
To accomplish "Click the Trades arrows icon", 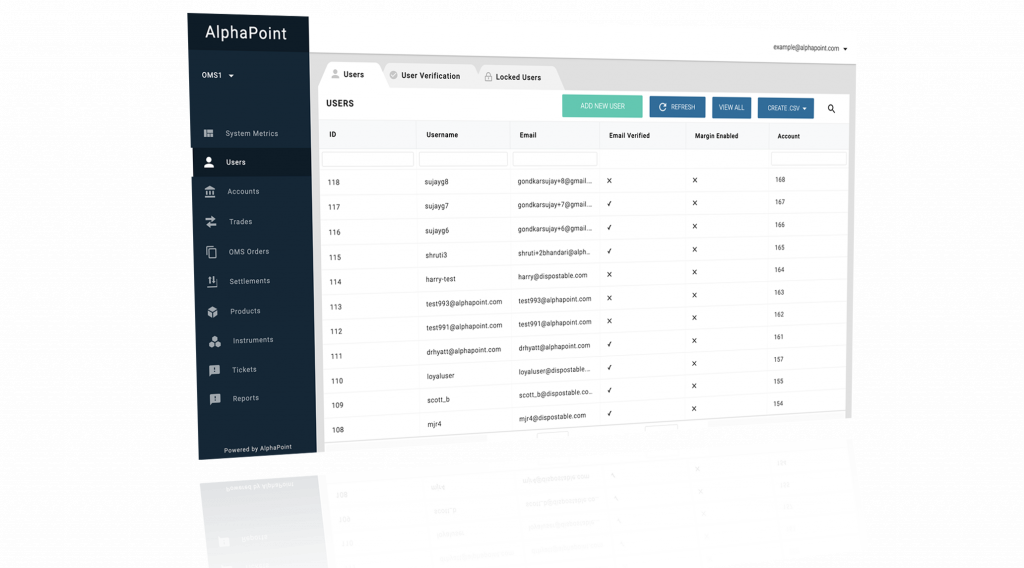I will pyautogui.click(x=211, y=222).
